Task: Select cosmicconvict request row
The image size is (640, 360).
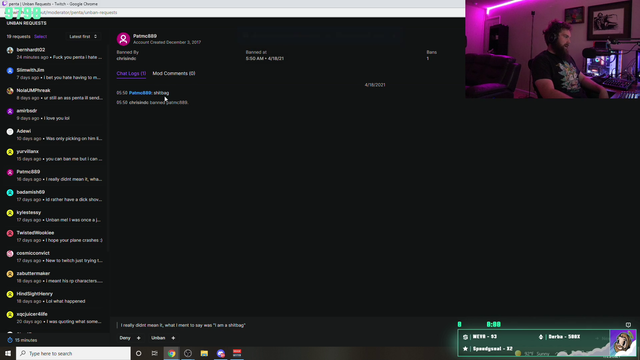Action: 55,257
